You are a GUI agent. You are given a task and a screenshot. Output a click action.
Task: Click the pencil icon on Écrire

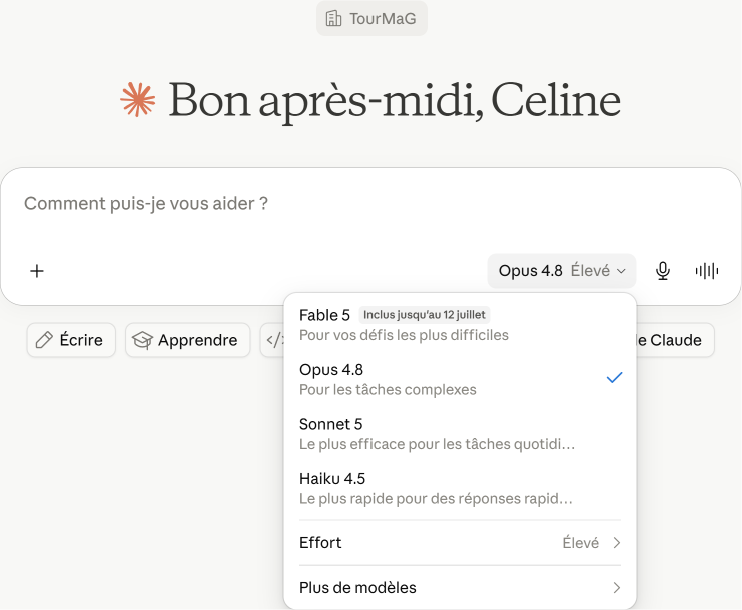[44, 340]
